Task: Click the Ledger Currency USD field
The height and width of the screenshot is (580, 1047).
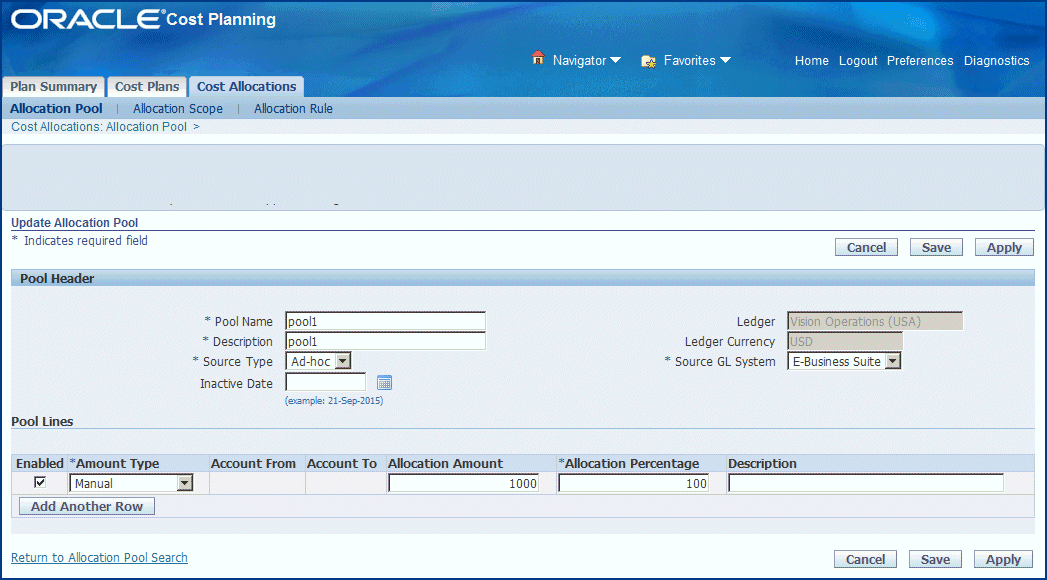Action: 845,341
